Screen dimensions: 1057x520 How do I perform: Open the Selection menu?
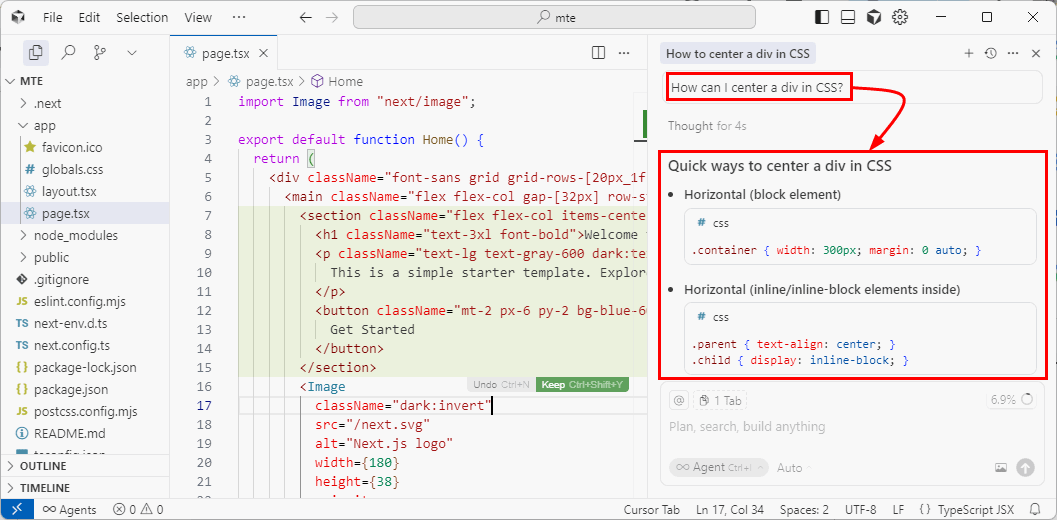click(142, 17)
